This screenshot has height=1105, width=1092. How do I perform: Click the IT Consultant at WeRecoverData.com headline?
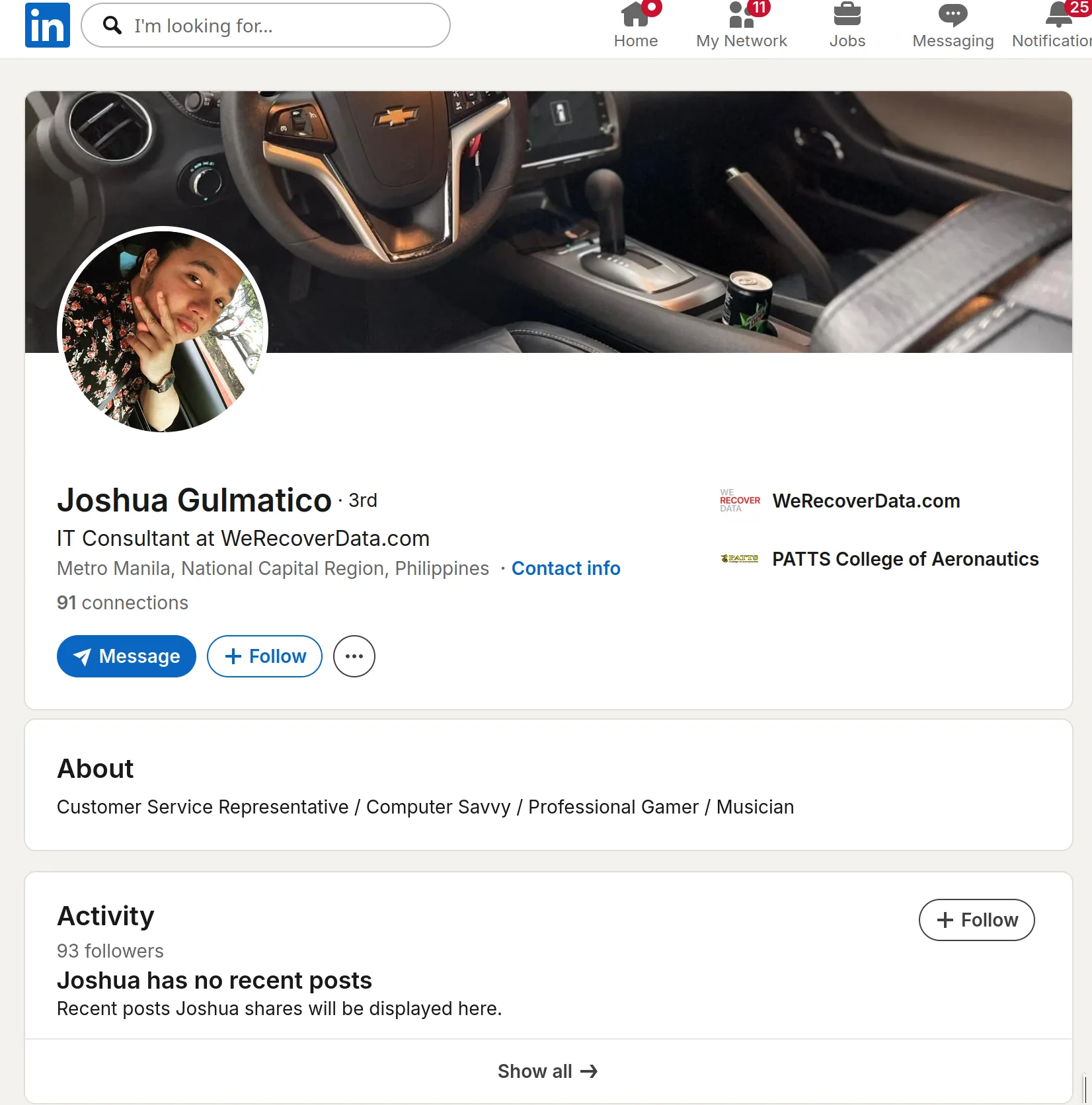[x=243, y=539]
